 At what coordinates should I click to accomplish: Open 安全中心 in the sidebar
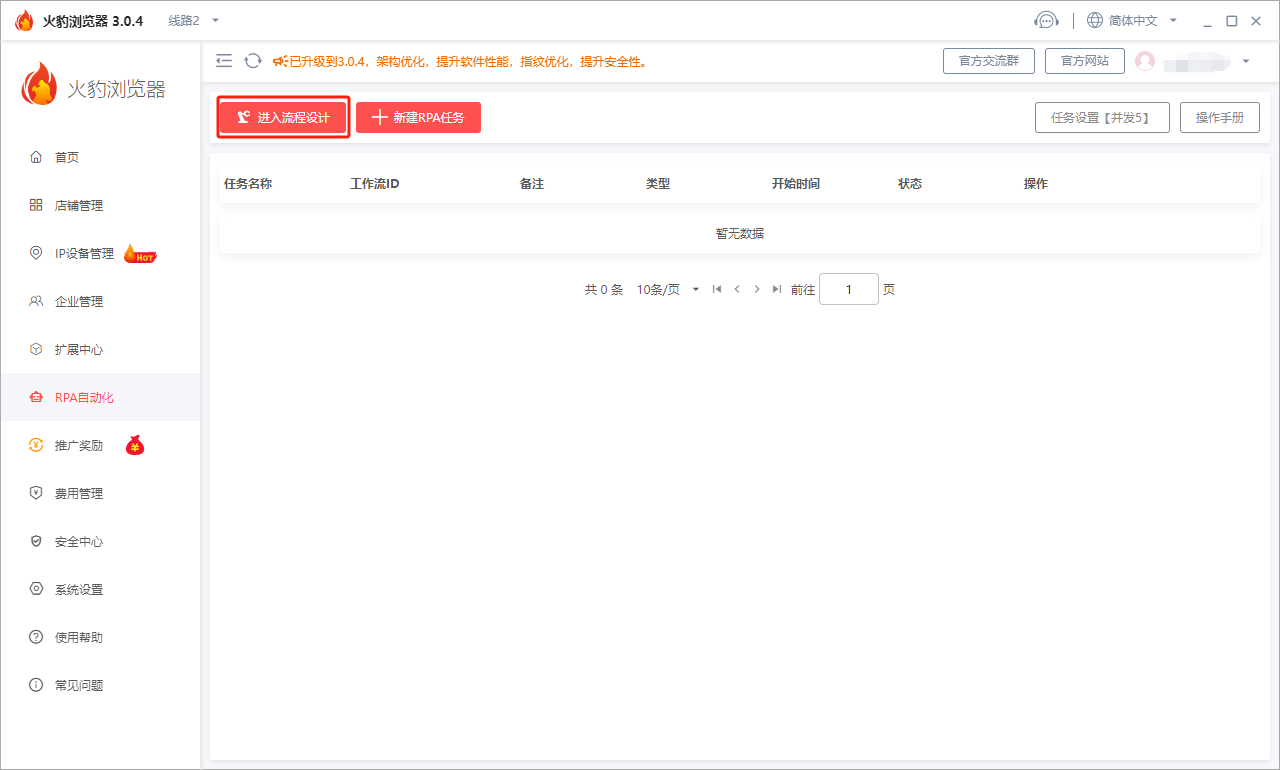[x=80, y=540]
